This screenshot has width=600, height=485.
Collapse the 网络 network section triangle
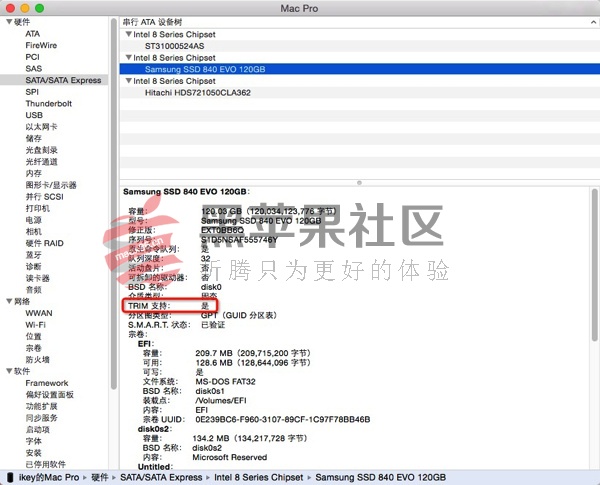click(9, 301)
